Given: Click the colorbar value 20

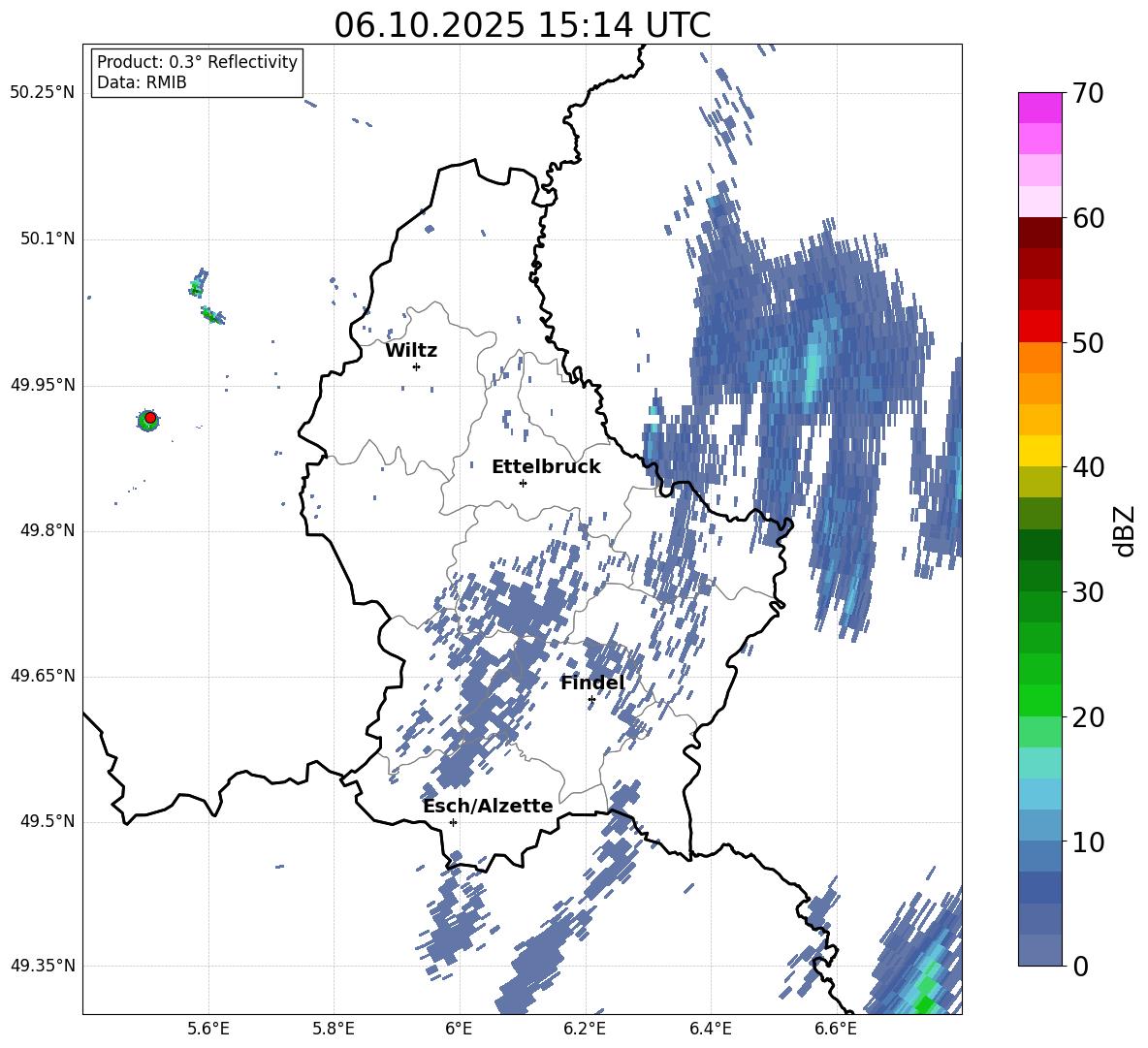Looking at the screenshot, I should [x=1088, y=717].
